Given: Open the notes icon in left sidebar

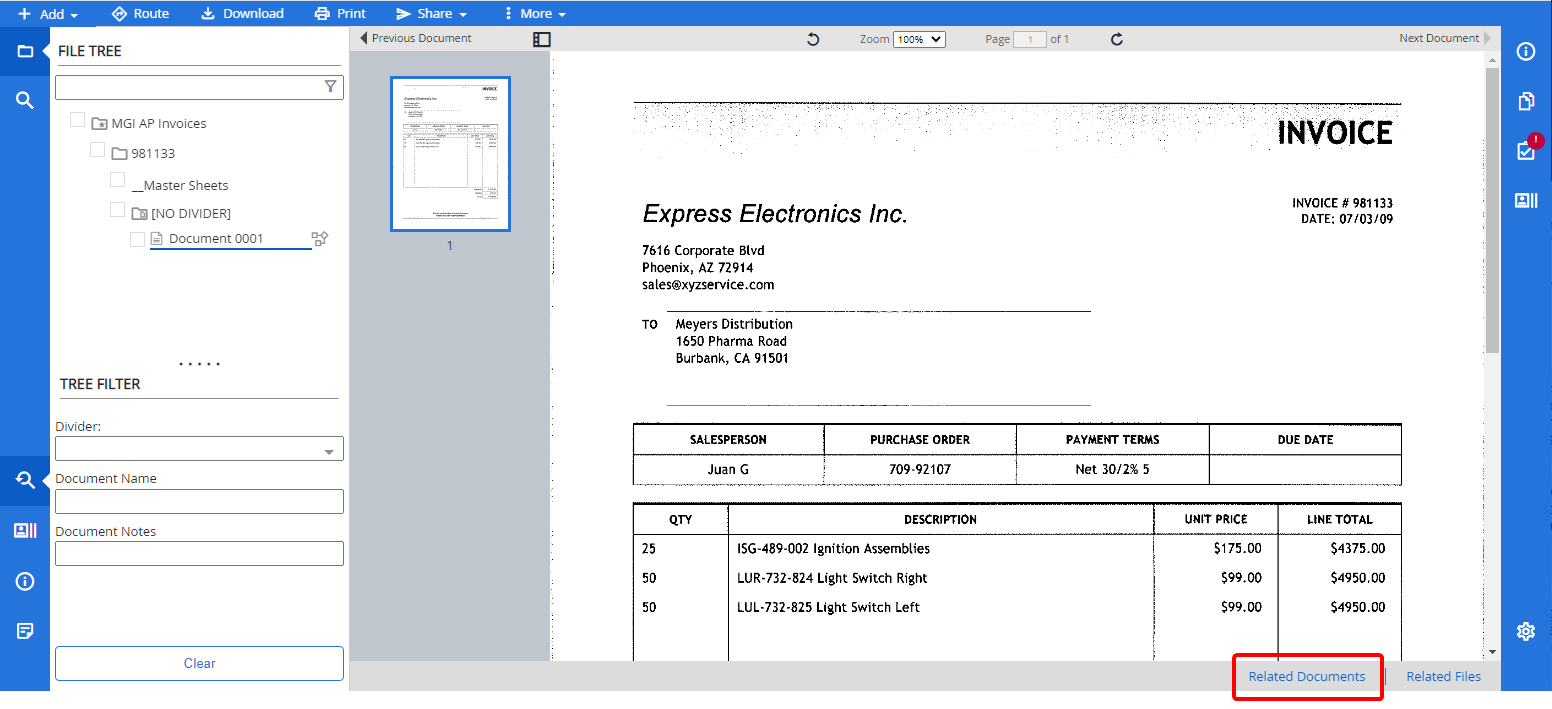Looking at the screenshot, I should click(x=25, y=631).
